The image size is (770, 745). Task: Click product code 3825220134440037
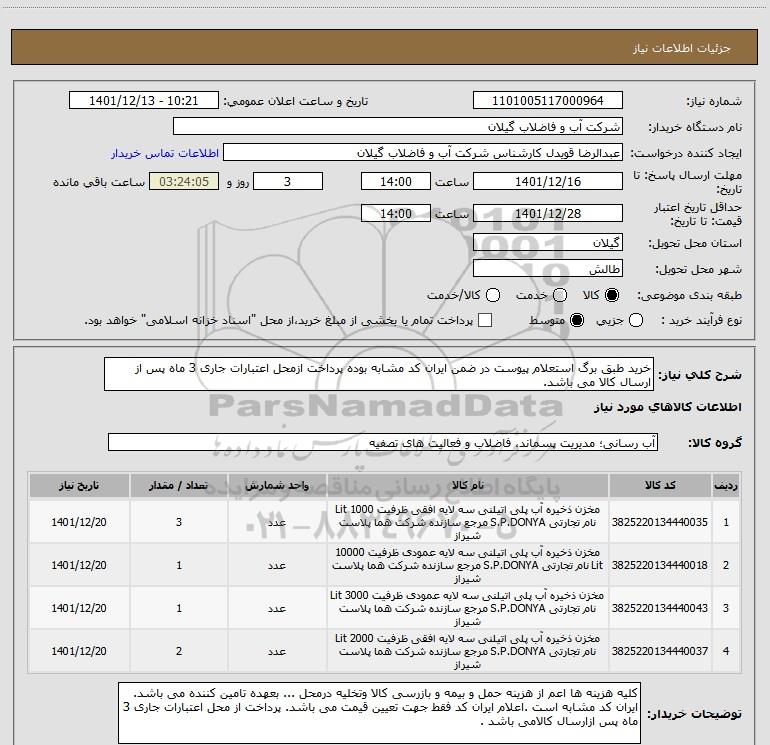point(660,651)
